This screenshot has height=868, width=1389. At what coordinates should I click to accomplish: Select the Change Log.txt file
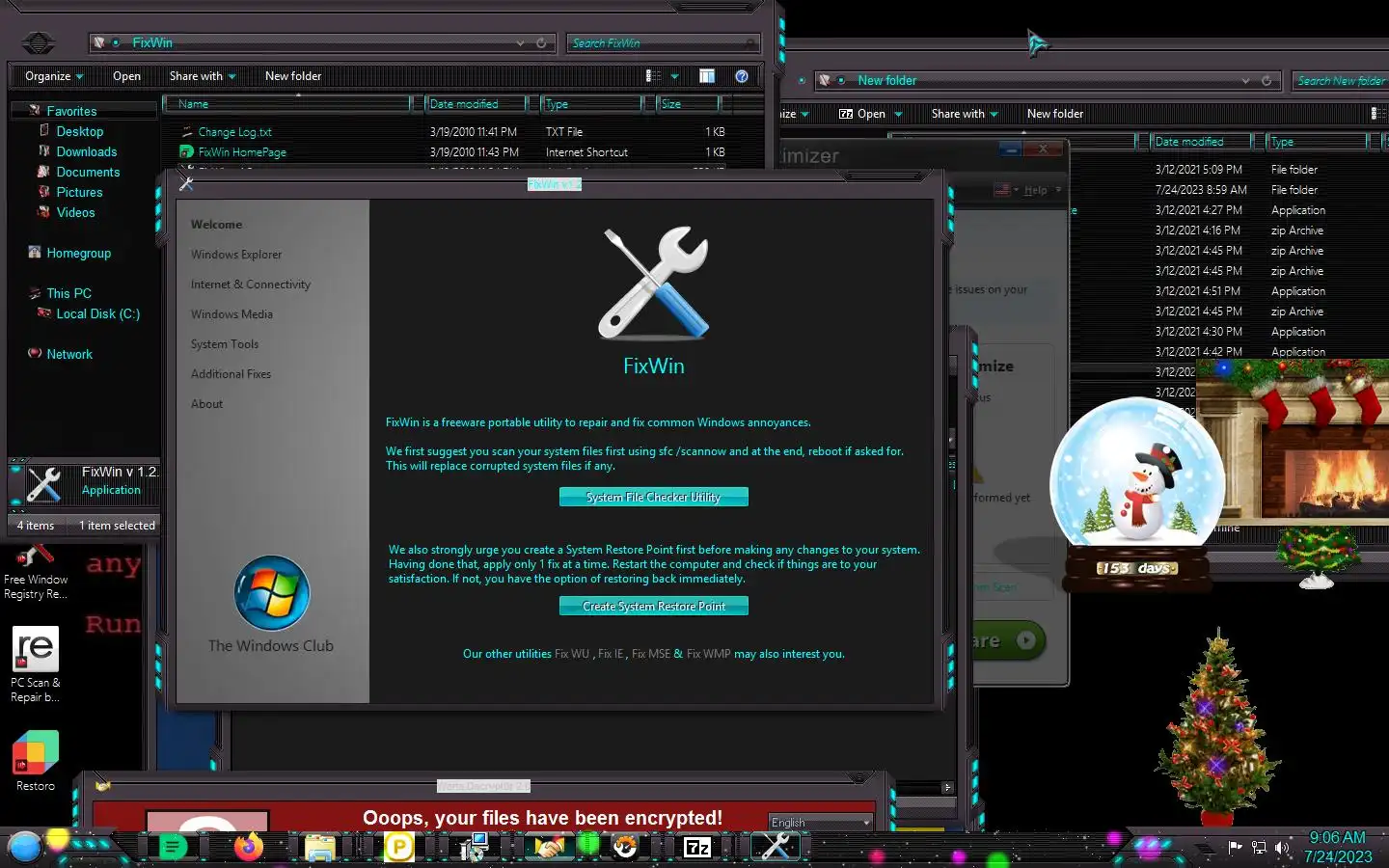pyautogui.click(x=234, y=132)
